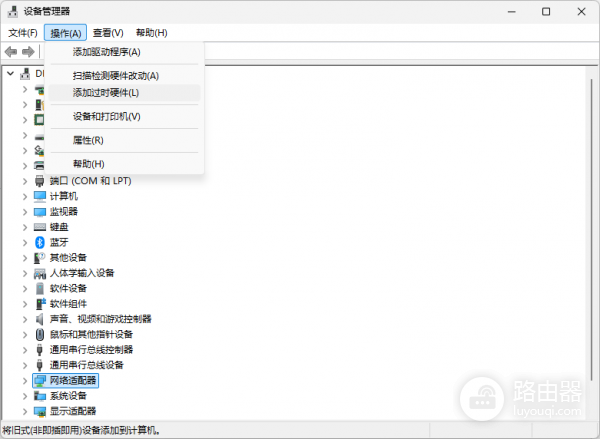Choose 属性(R) in the action menu
600x439 pixels.
(124, 140)
